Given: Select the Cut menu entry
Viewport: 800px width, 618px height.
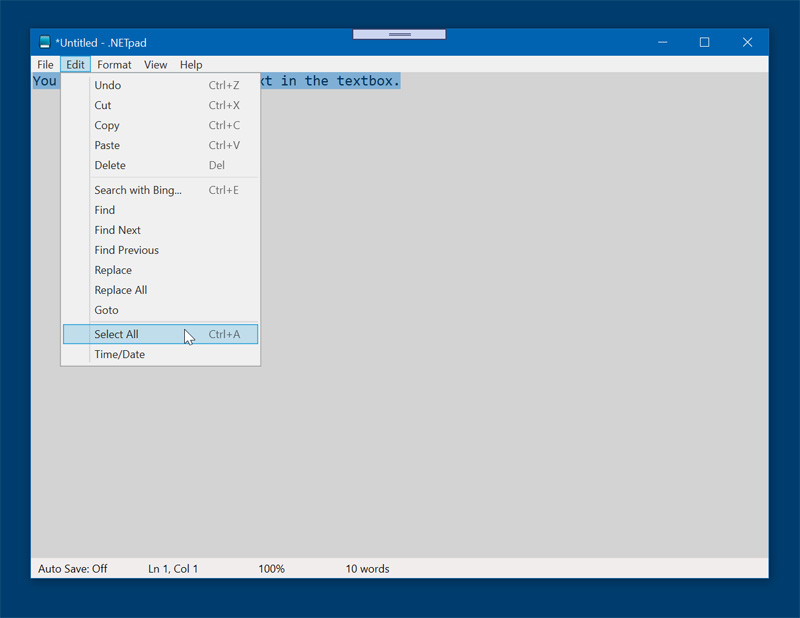Looking at the screenshot, I should pyautogui.click(x=103, y=106).
